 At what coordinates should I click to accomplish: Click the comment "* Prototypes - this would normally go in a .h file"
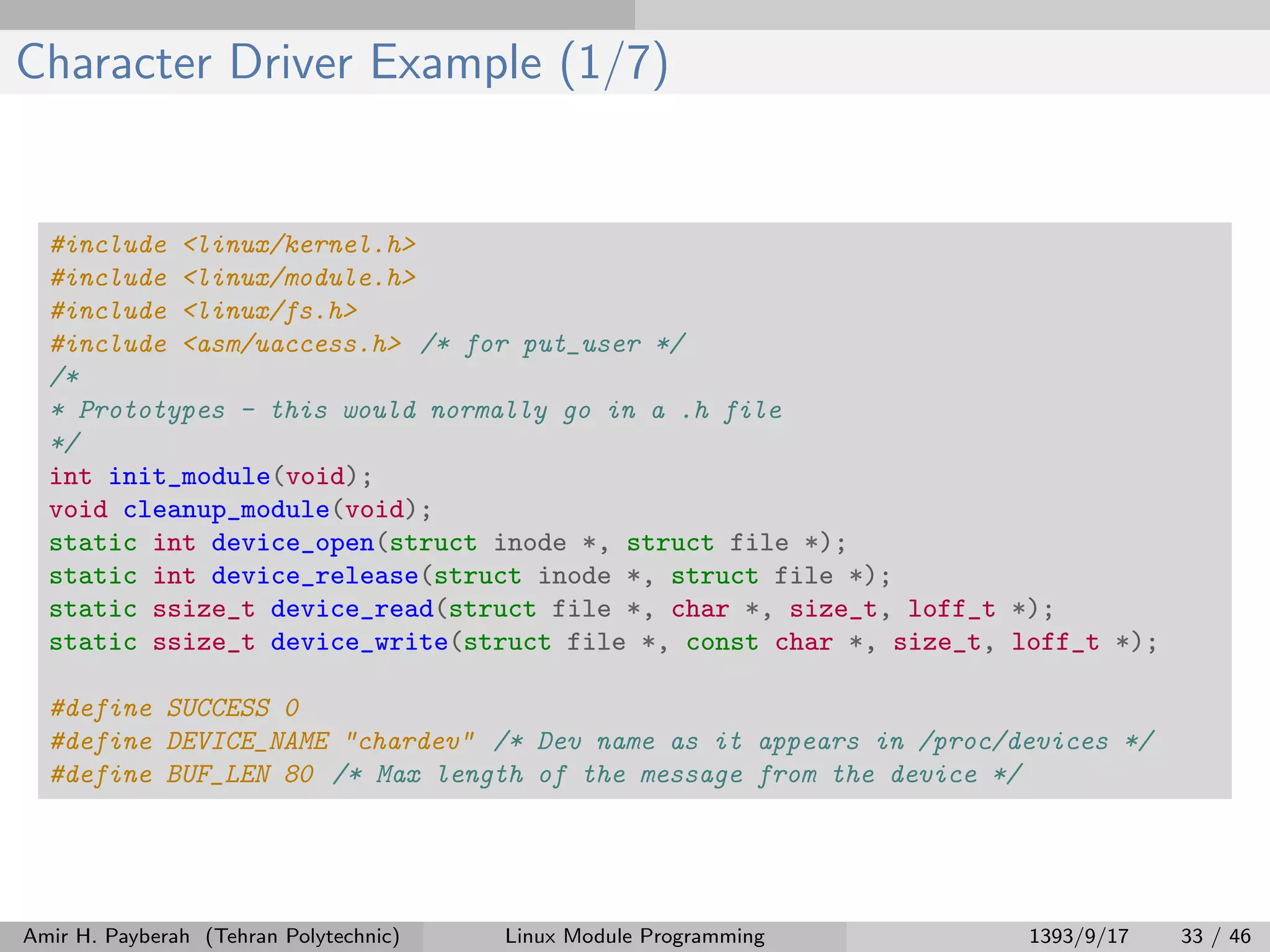pos(417,411)
